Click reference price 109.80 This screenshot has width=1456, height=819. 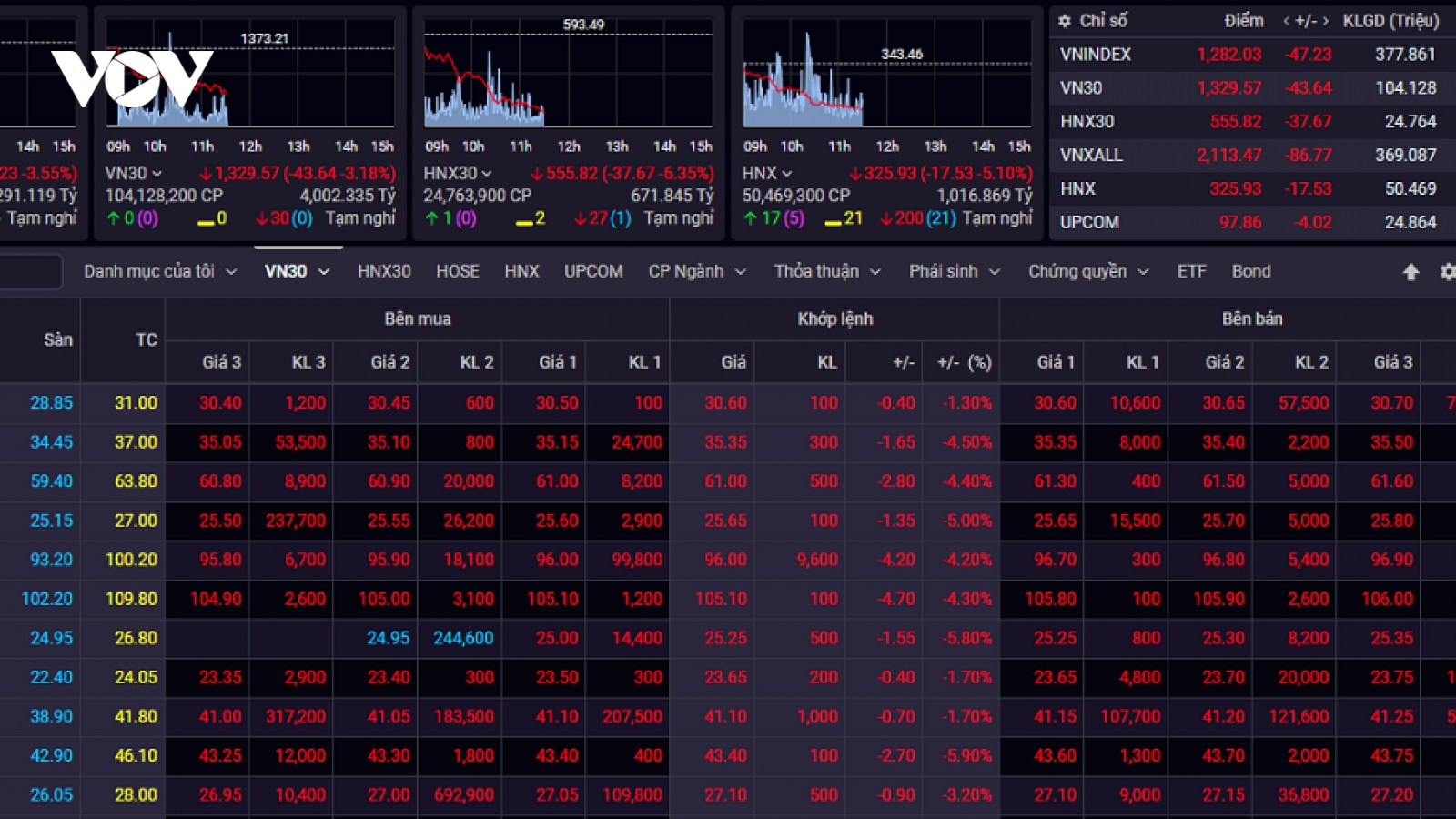point(131,599)
